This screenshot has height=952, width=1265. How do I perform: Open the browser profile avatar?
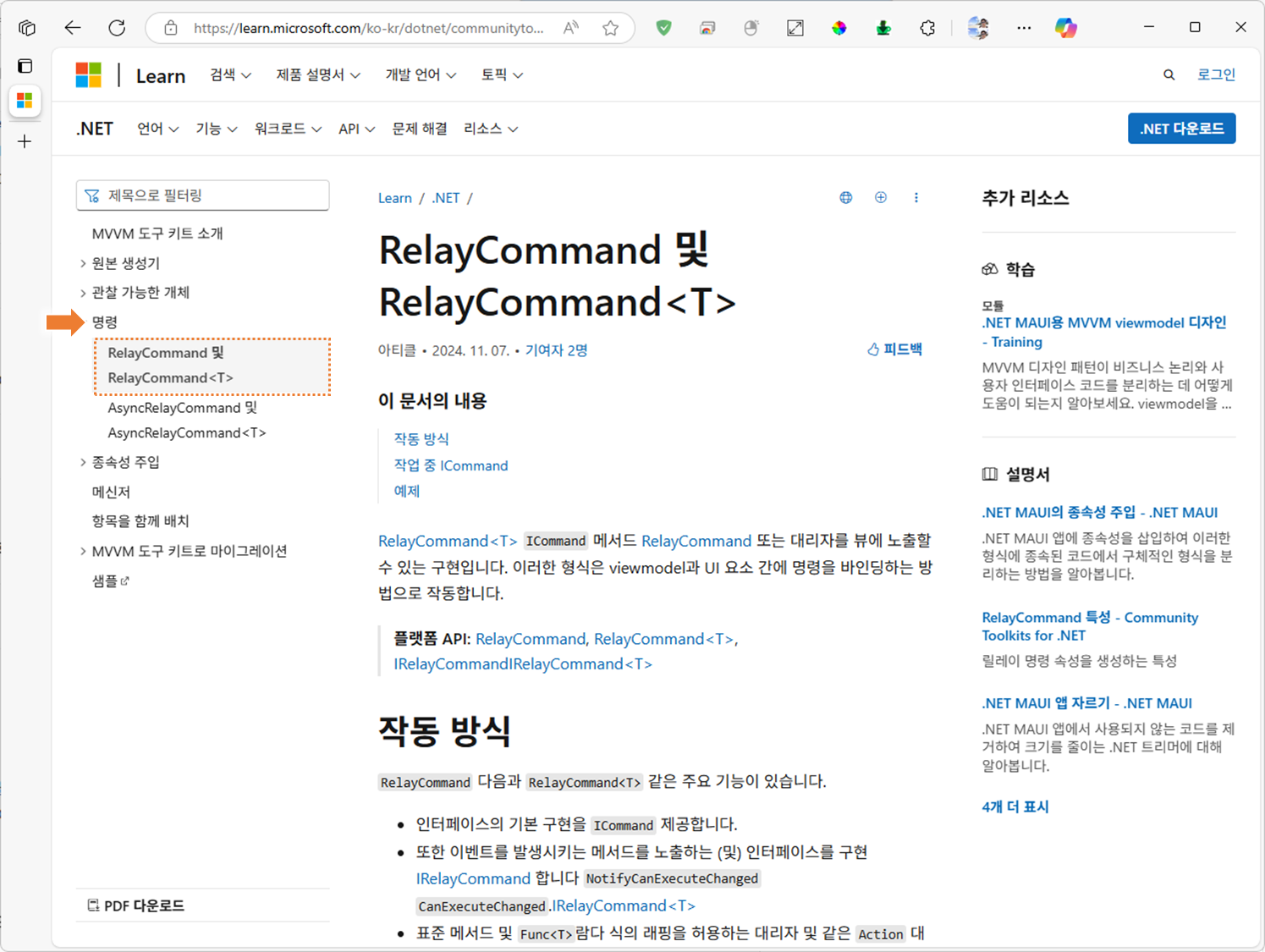[x=978, y=28]
